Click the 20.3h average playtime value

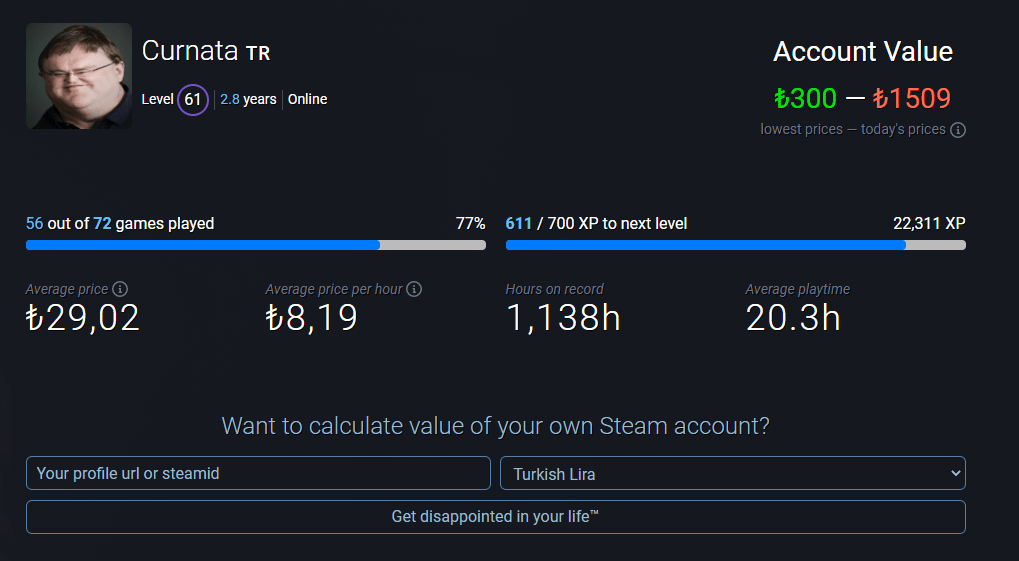coord(793,318)
